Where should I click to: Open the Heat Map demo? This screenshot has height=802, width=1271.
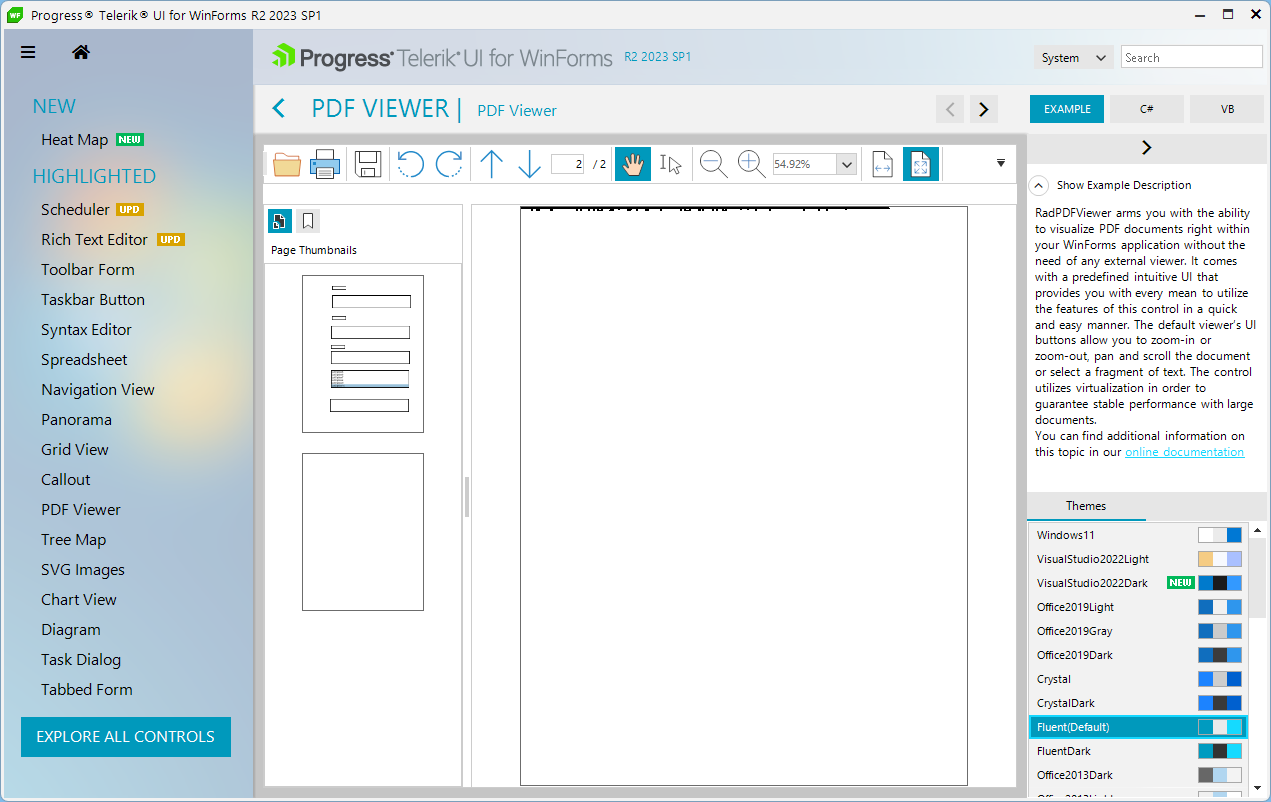pyautogui.click(x=74, y=140)
